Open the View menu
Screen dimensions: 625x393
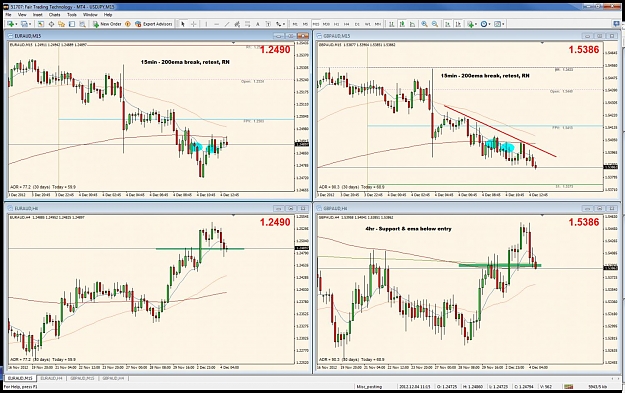click(x=22, y=14)
